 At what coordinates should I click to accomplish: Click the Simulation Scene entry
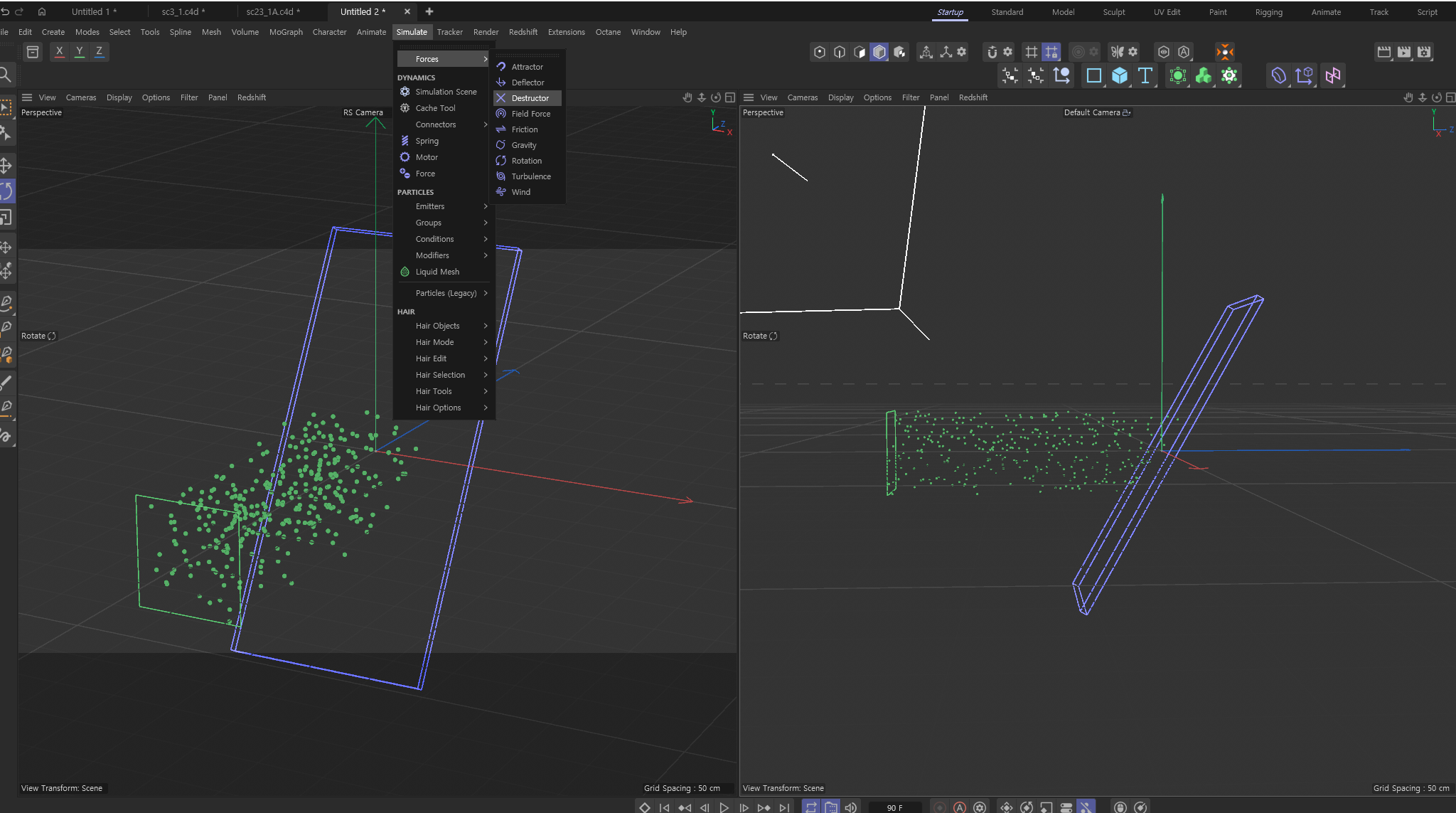(x=444, y=92)
